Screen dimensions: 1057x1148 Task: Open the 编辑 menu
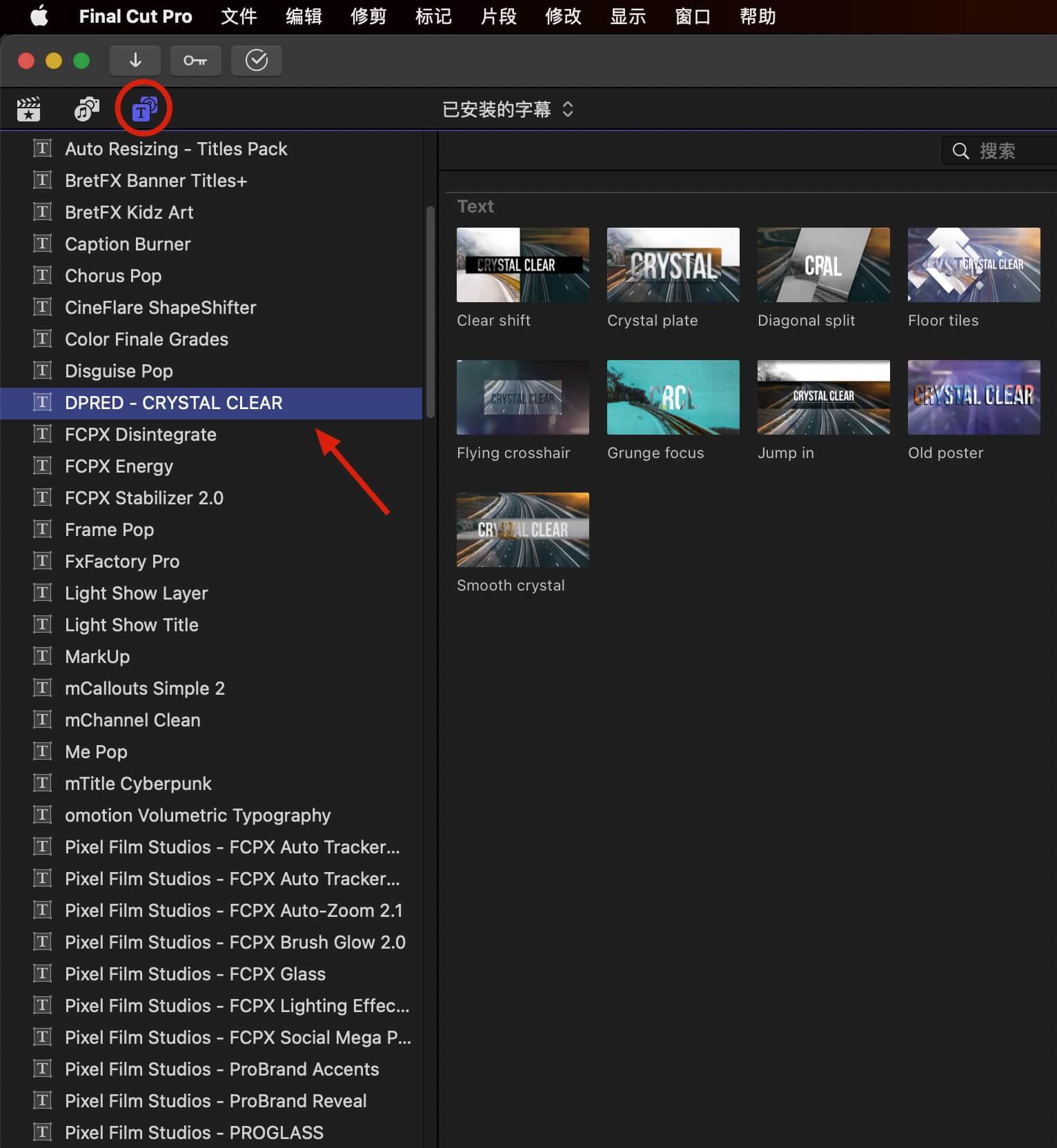tap(304, 16)
